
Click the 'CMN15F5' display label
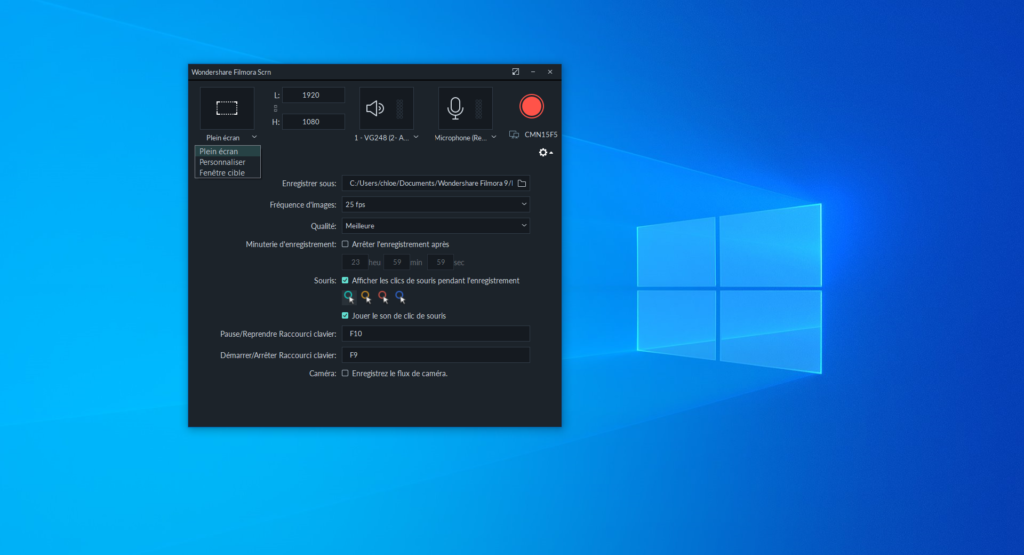541,135
